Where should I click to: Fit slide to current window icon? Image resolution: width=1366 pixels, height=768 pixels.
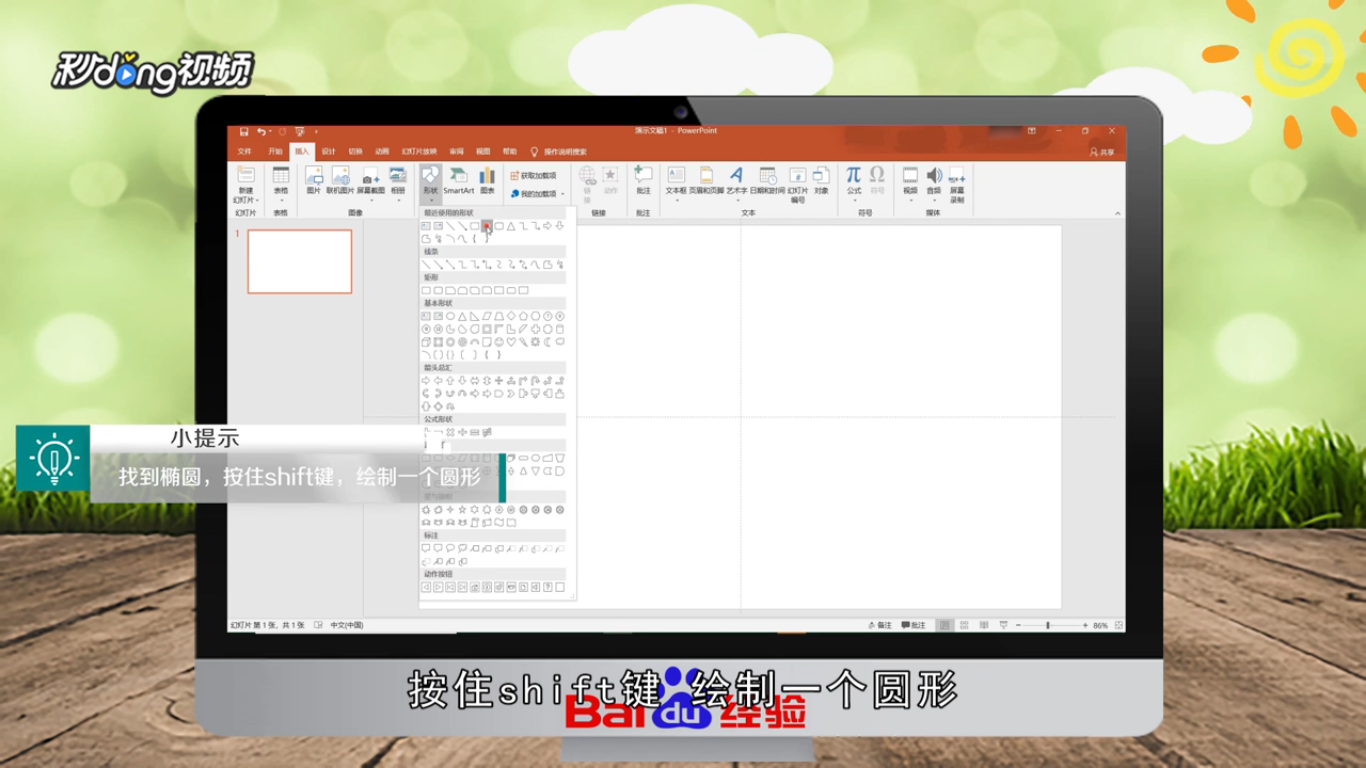[1118, 625]
